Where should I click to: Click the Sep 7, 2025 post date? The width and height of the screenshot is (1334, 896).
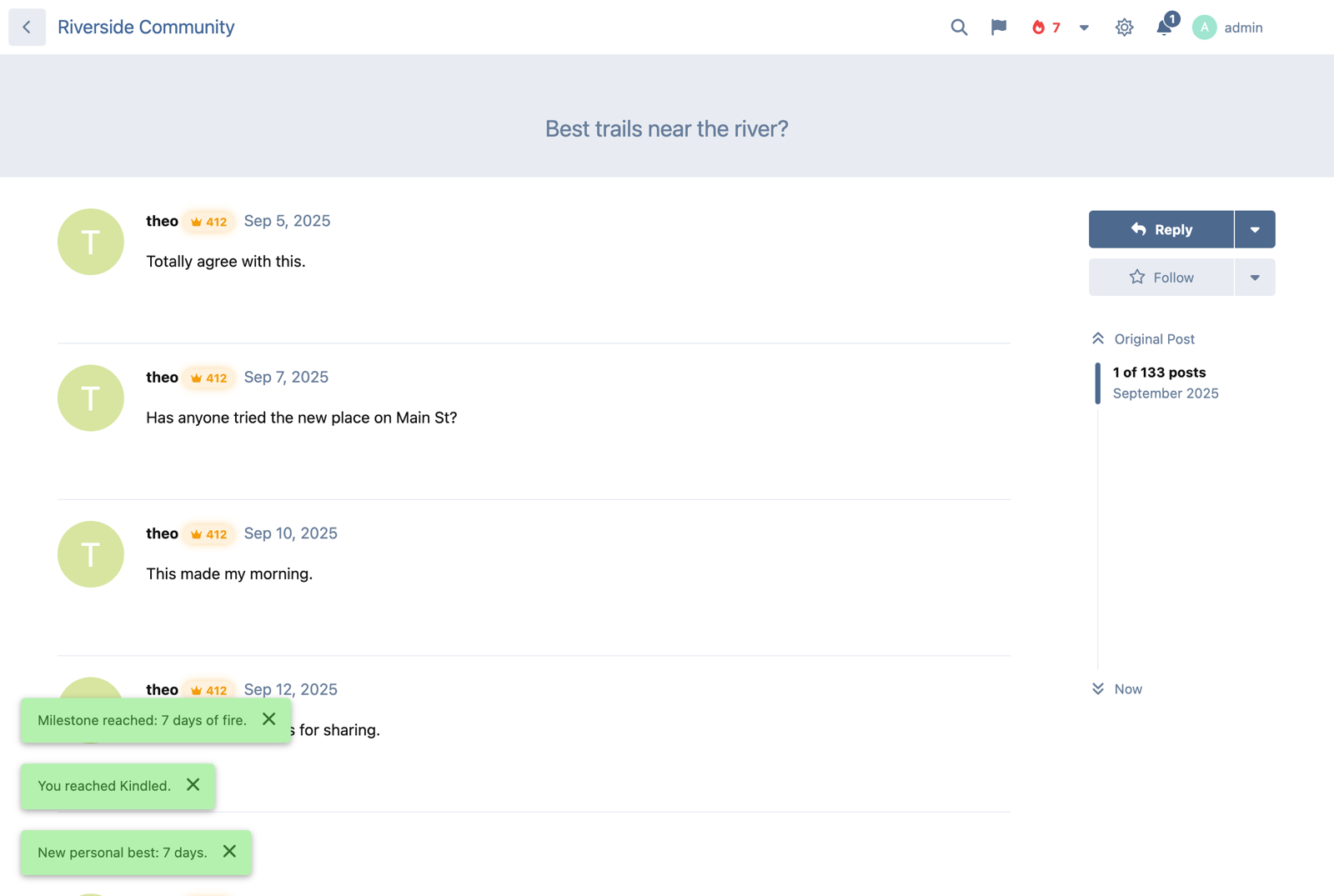286,377
